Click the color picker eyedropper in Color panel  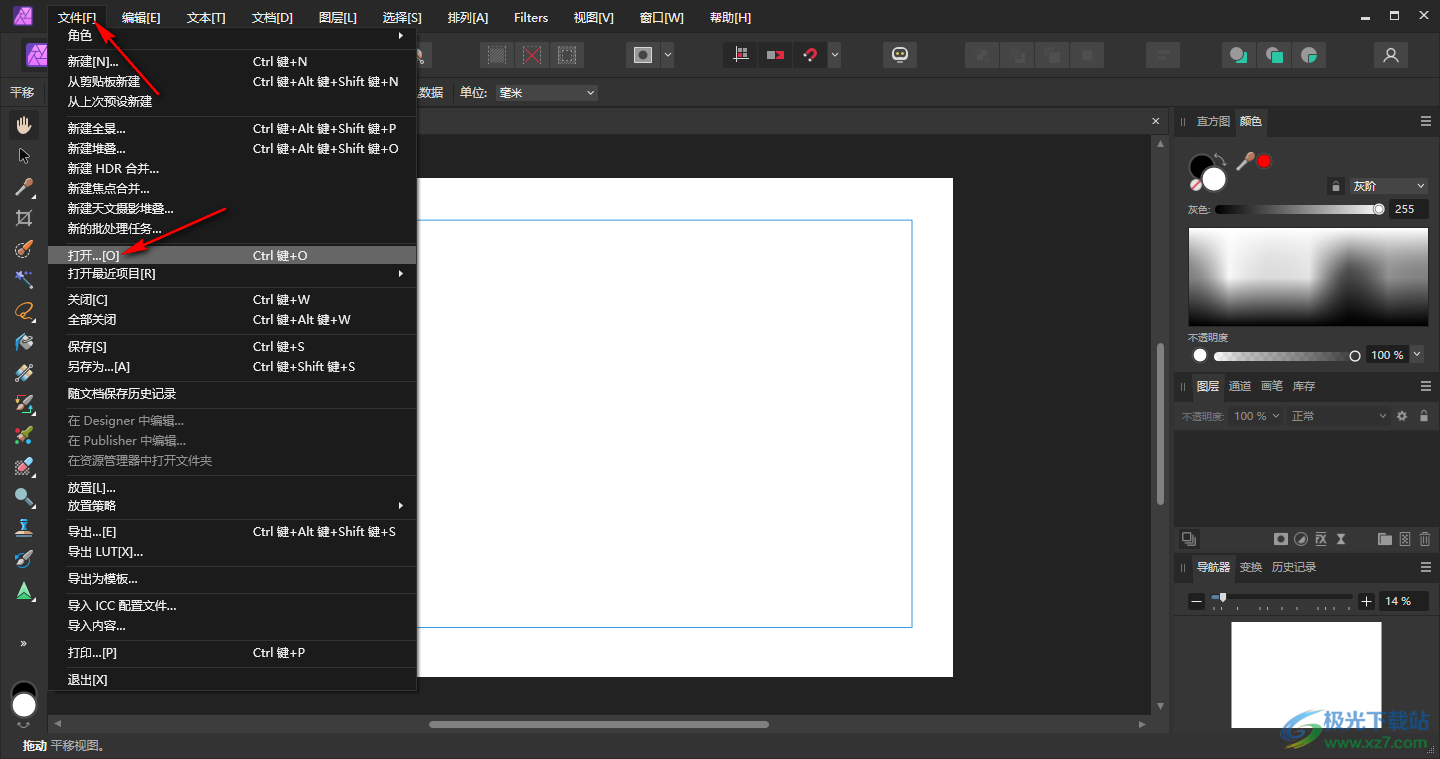click(x=1245, y=161)
